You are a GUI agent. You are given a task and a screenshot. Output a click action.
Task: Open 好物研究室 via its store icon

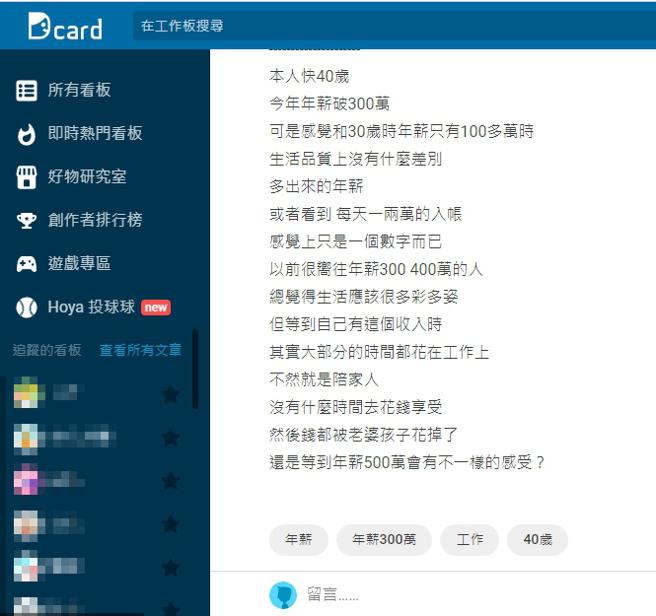click(x=26, y=177)
